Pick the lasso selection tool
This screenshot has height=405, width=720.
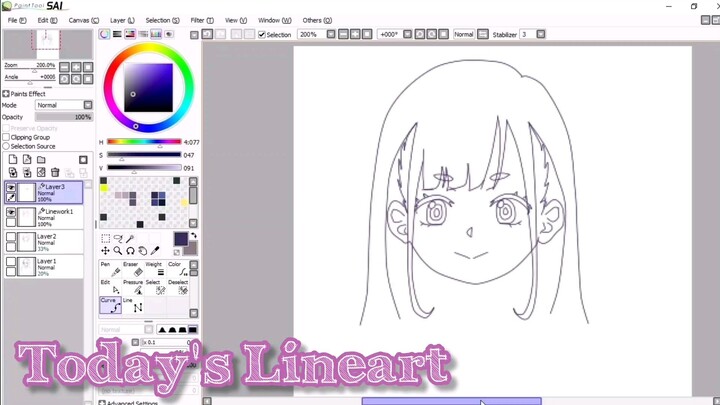118,238
